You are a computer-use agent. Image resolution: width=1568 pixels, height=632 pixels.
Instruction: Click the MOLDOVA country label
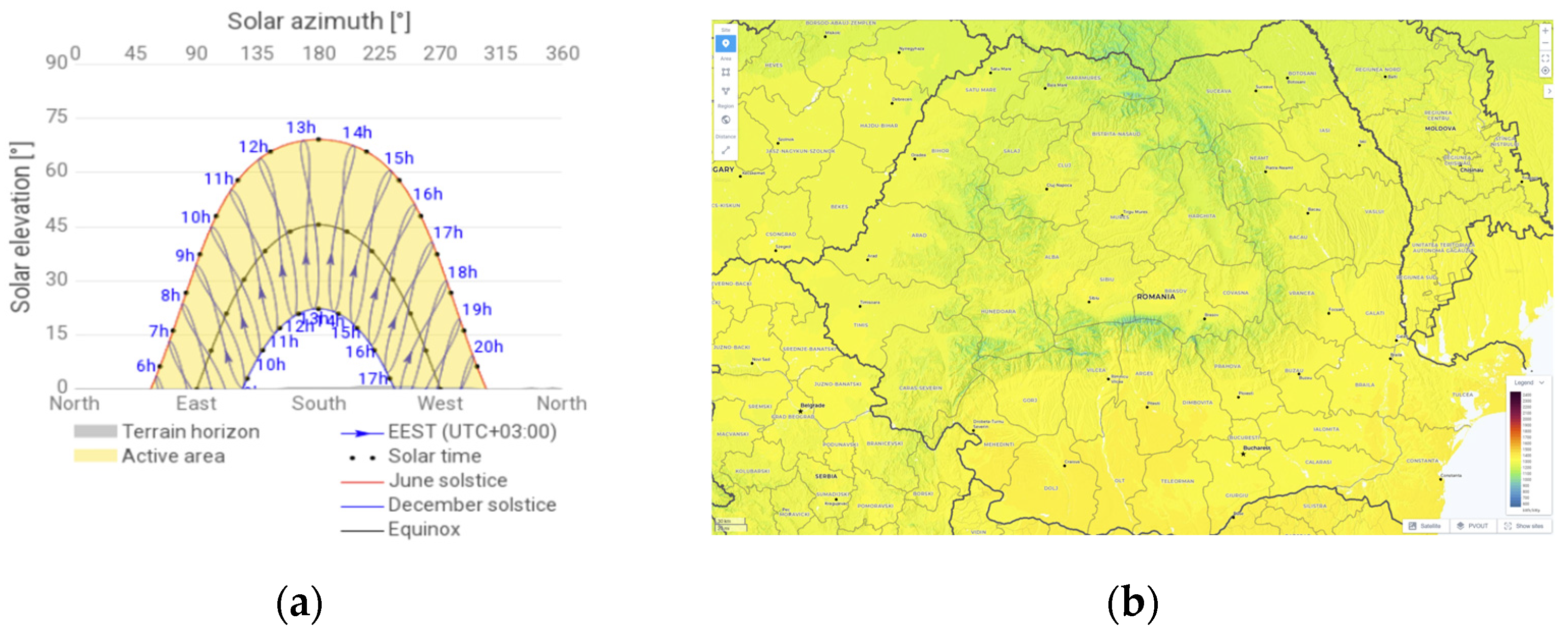tap(1440, 128)
